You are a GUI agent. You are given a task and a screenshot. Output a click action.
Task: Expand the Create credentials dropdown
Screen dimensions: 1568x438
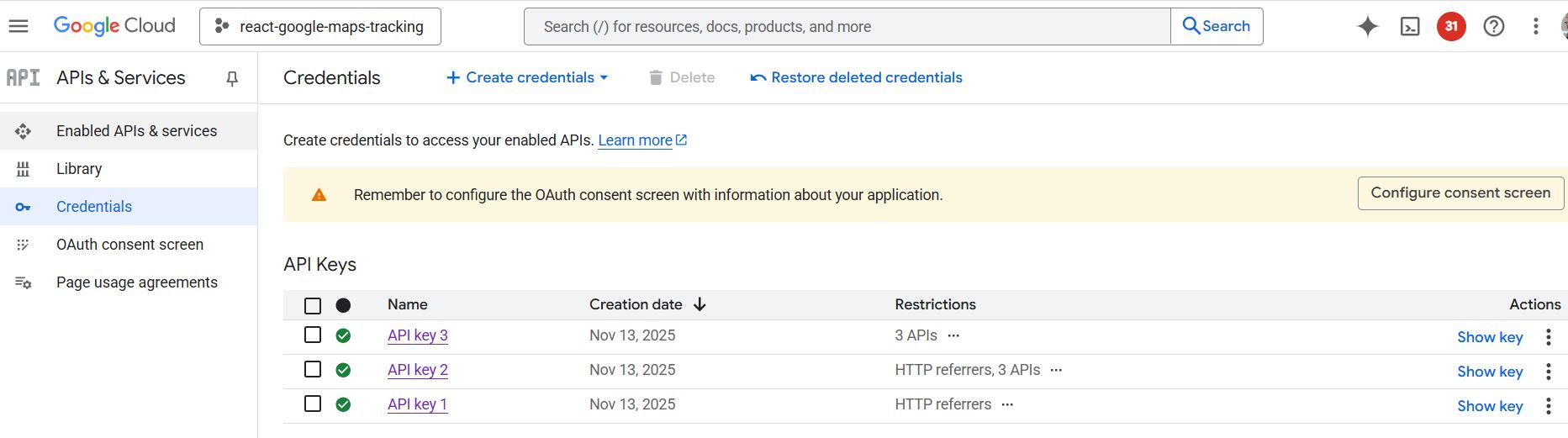click(x=527, y=77)
